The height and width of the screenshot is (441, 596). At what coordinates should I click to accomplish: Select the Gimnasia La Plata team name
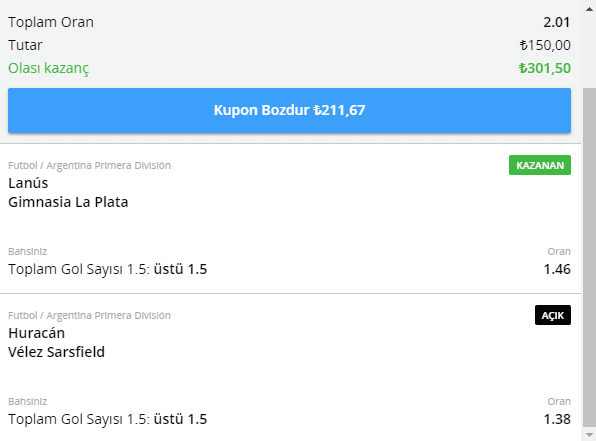pos(68,202)
